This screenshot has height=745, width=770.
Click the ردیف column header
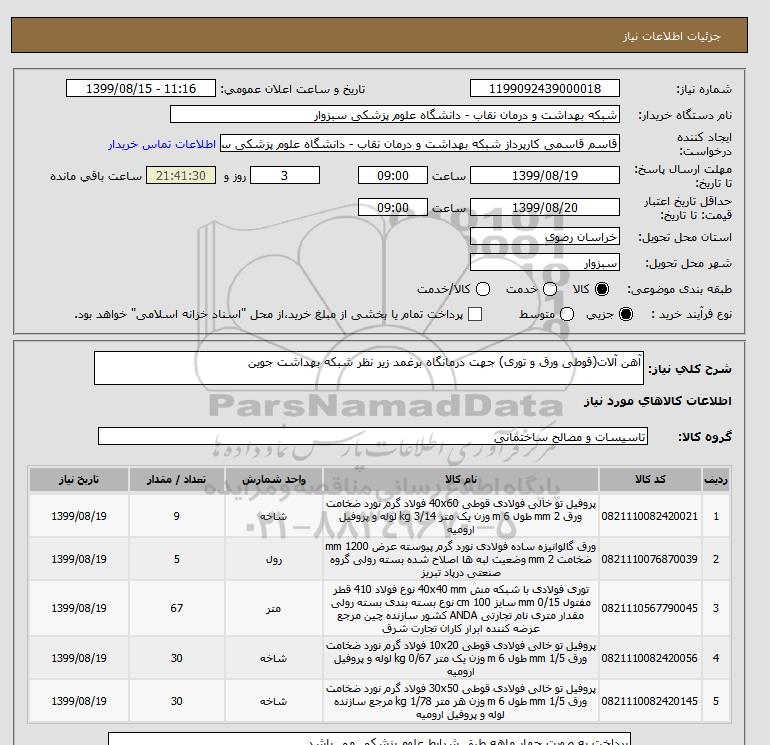(716, 479)
